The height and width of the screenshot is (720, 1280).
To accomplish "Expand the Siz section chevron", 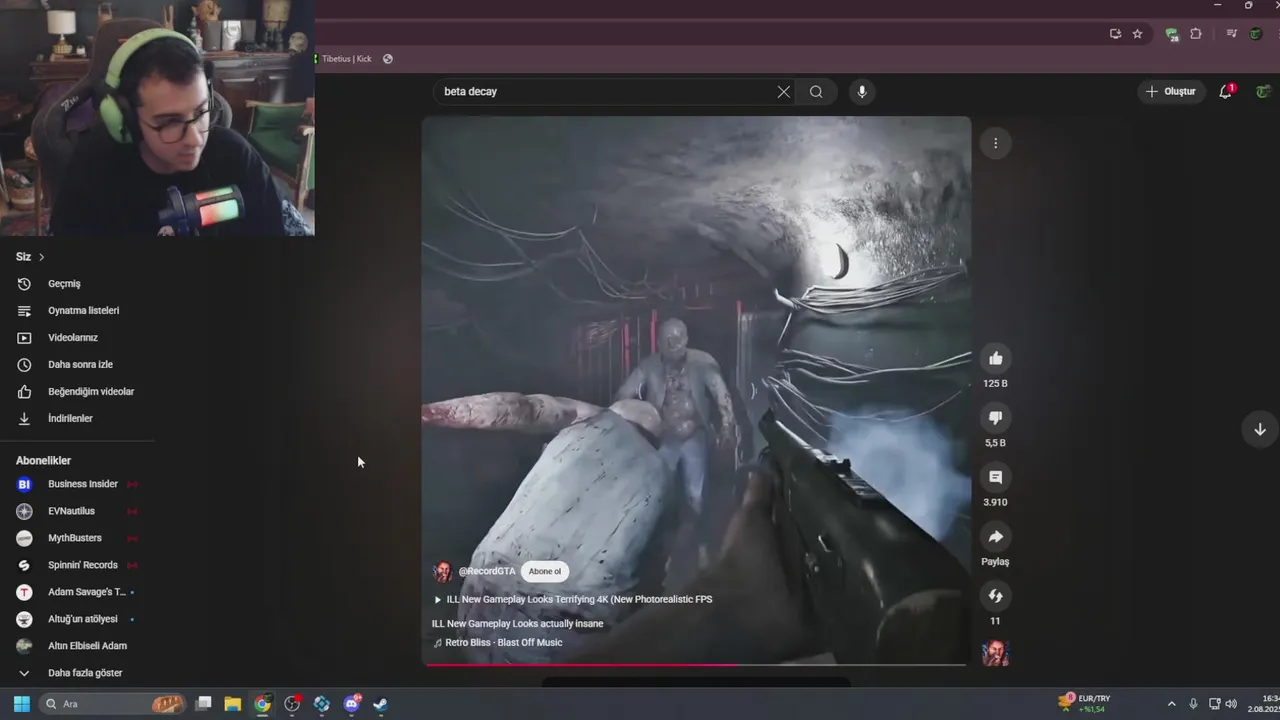I will coord(41,257).
